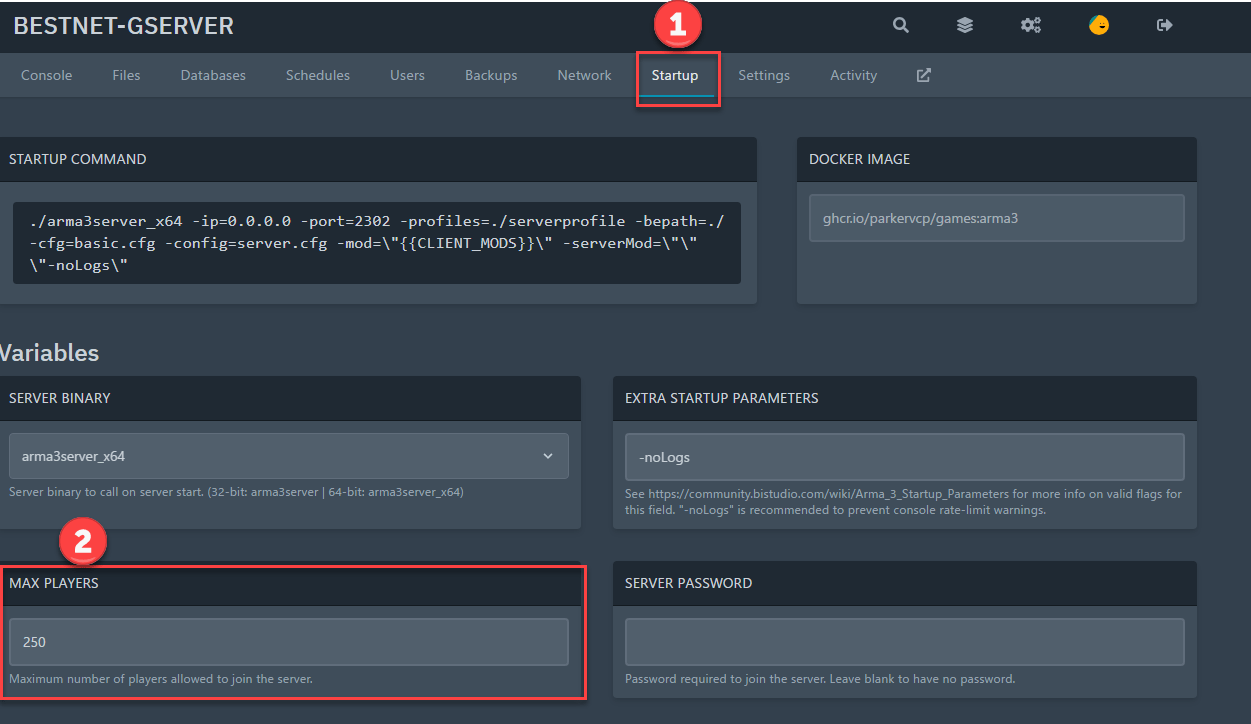Open the Files tab
Screen dimensions: 1251x724
click(126, 75)
